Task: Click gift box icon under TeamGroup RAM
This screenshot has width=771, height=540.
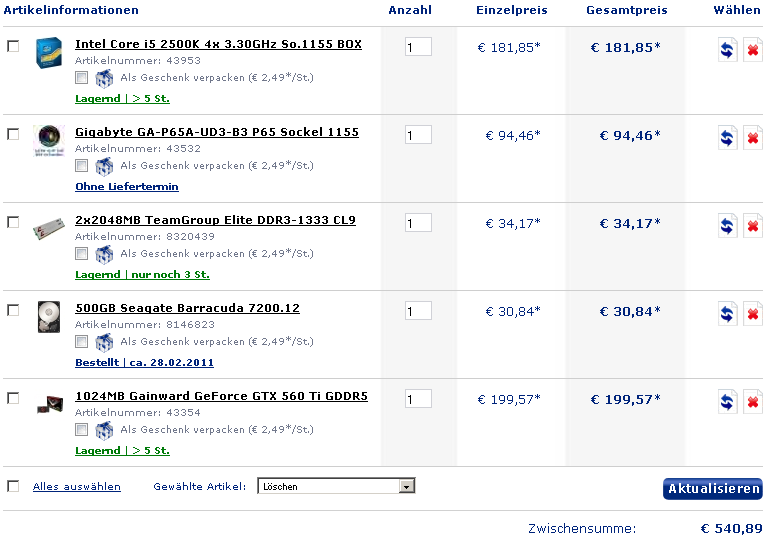Action: click(x=104, y=254)
